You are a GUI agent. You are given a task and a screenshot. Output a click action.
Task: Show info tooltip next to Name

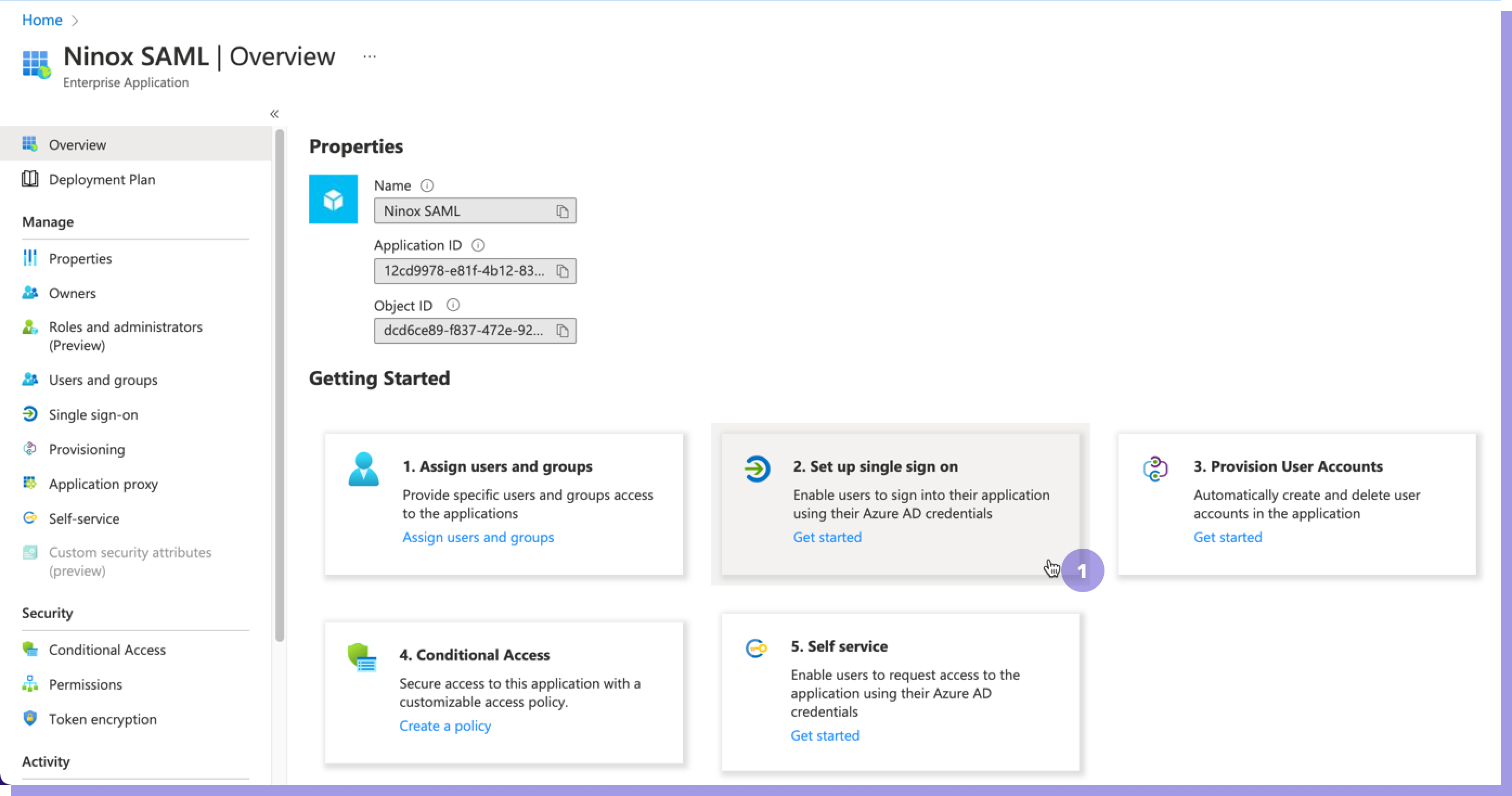[x=427, y=185]
